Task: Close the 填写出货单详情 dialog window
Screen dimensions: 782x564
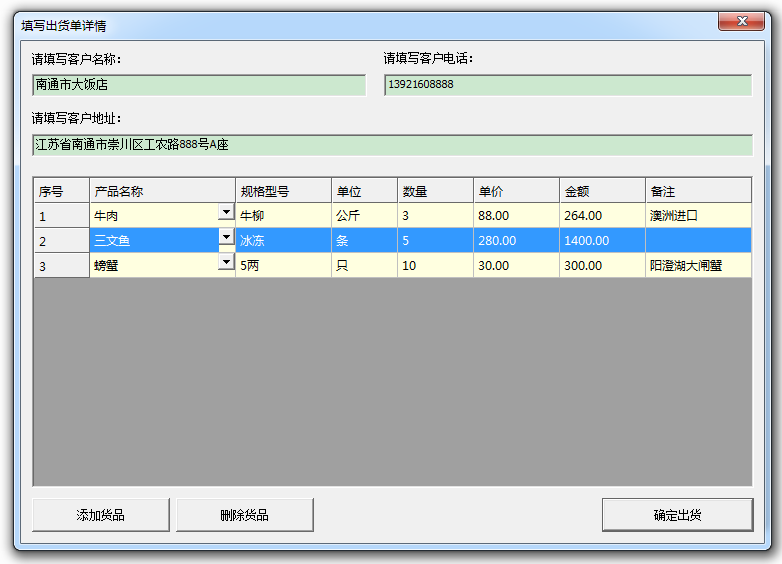Action: tap(741, 22)
